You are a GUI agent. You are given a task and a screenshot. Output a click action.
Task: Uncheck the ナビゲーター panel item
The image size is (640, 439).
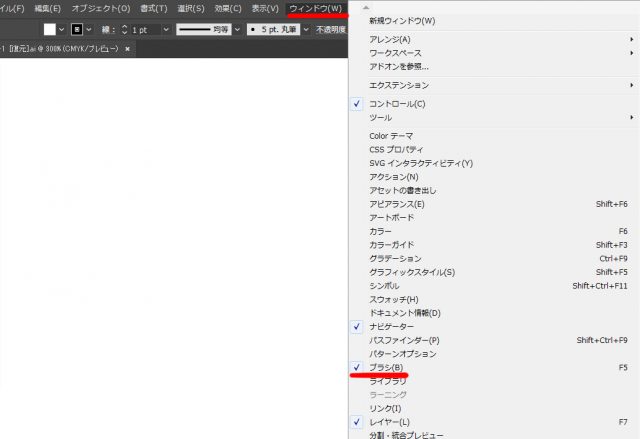[x=391, y=326]
